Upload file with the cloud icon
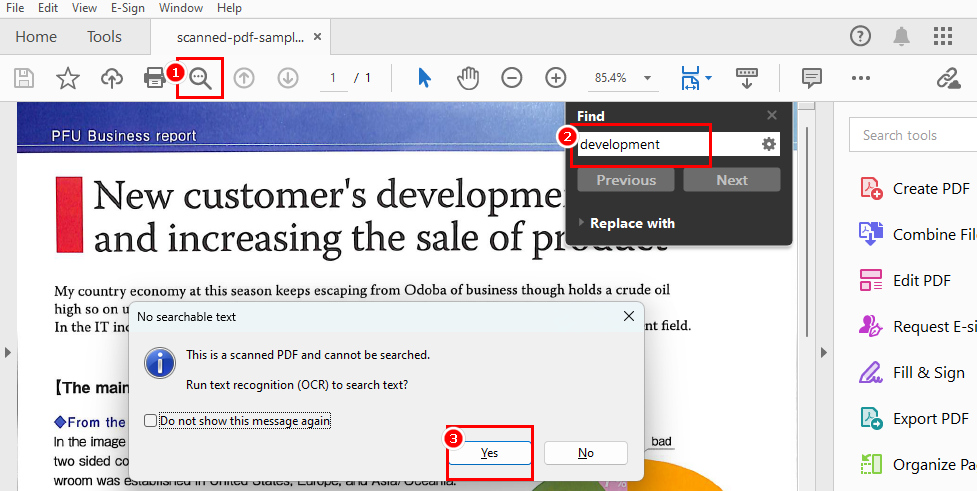The height and width of the screenshot is (491, 977). click(112, 79)
